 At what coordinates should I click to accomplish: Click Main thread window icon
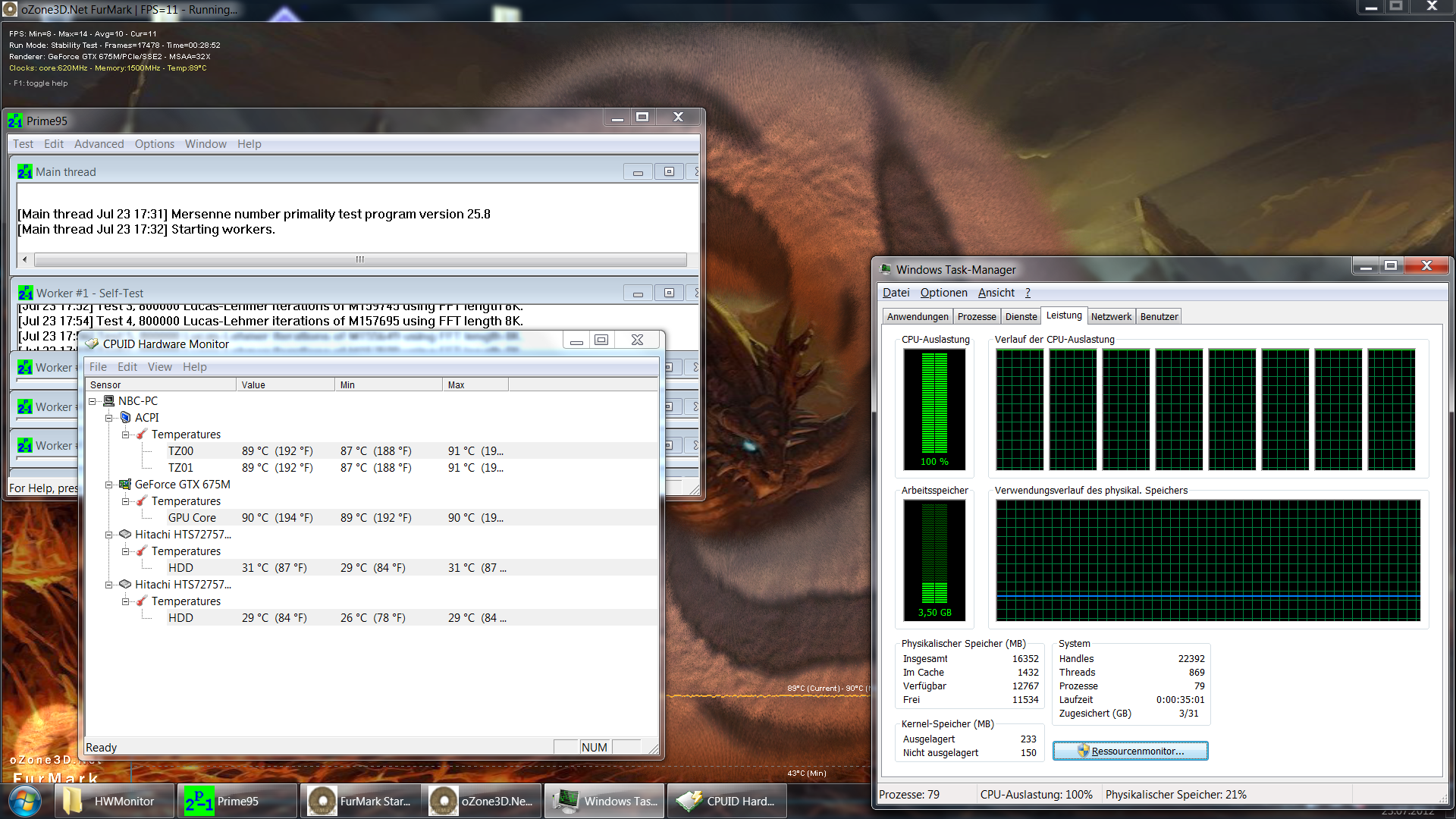pyautogui.click(x=25, y=172)
